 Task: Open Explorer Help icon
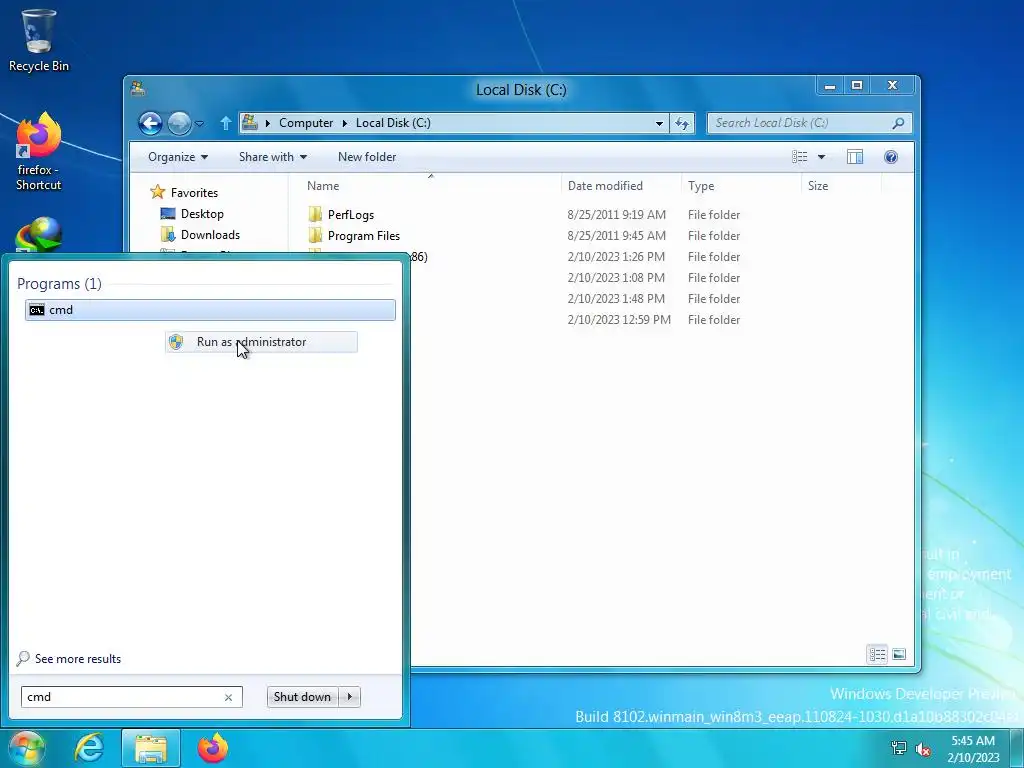[x=891, y=157]
